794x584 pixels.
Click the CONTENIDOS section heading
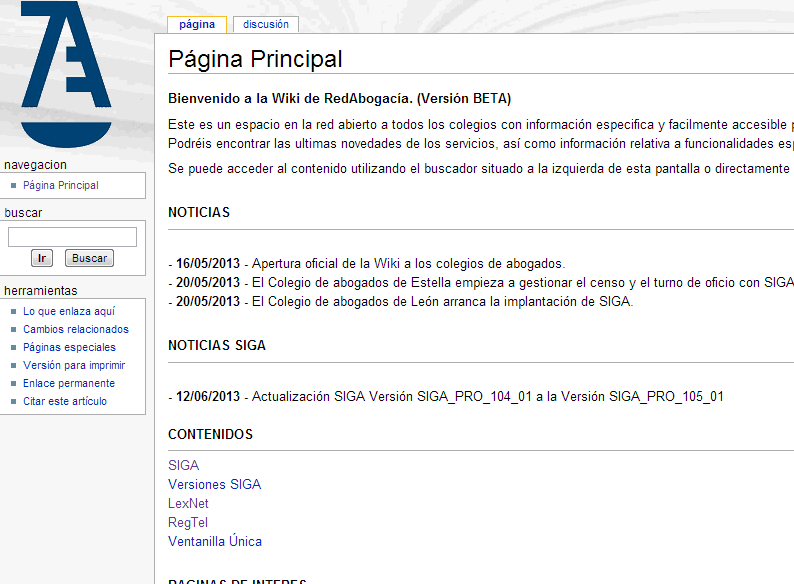coord(210,435)
